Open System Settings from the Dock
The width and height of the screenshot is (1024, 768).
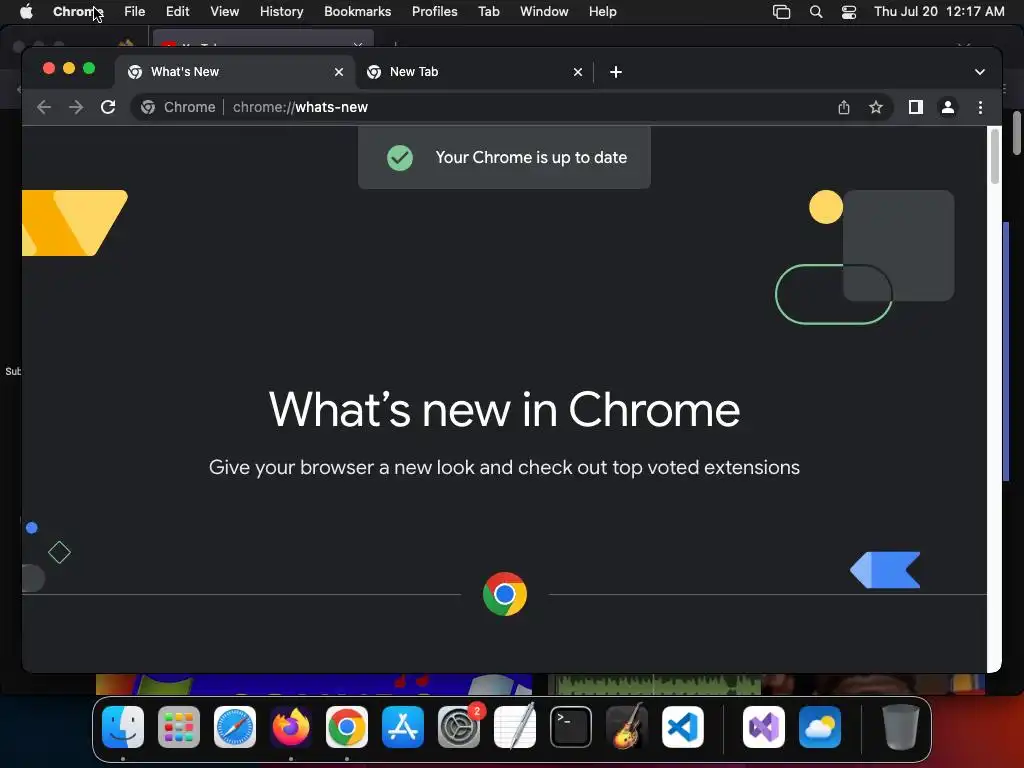pos(459,727)
